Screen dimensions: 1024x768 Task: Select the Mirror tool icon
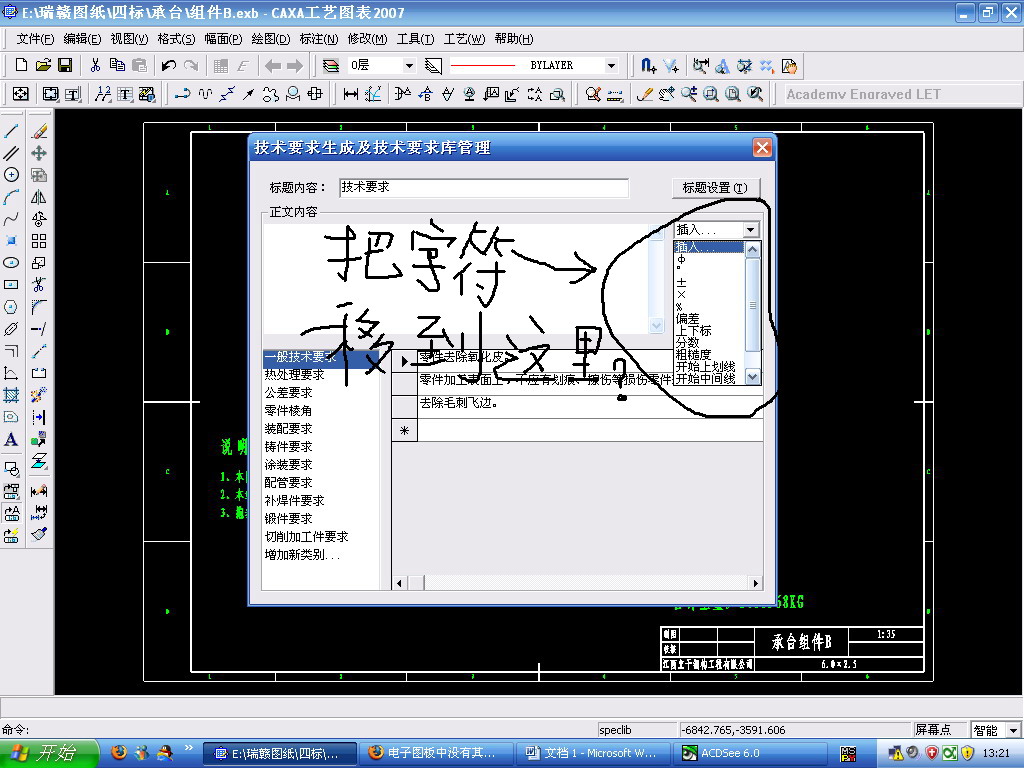[x=39, y=197]
